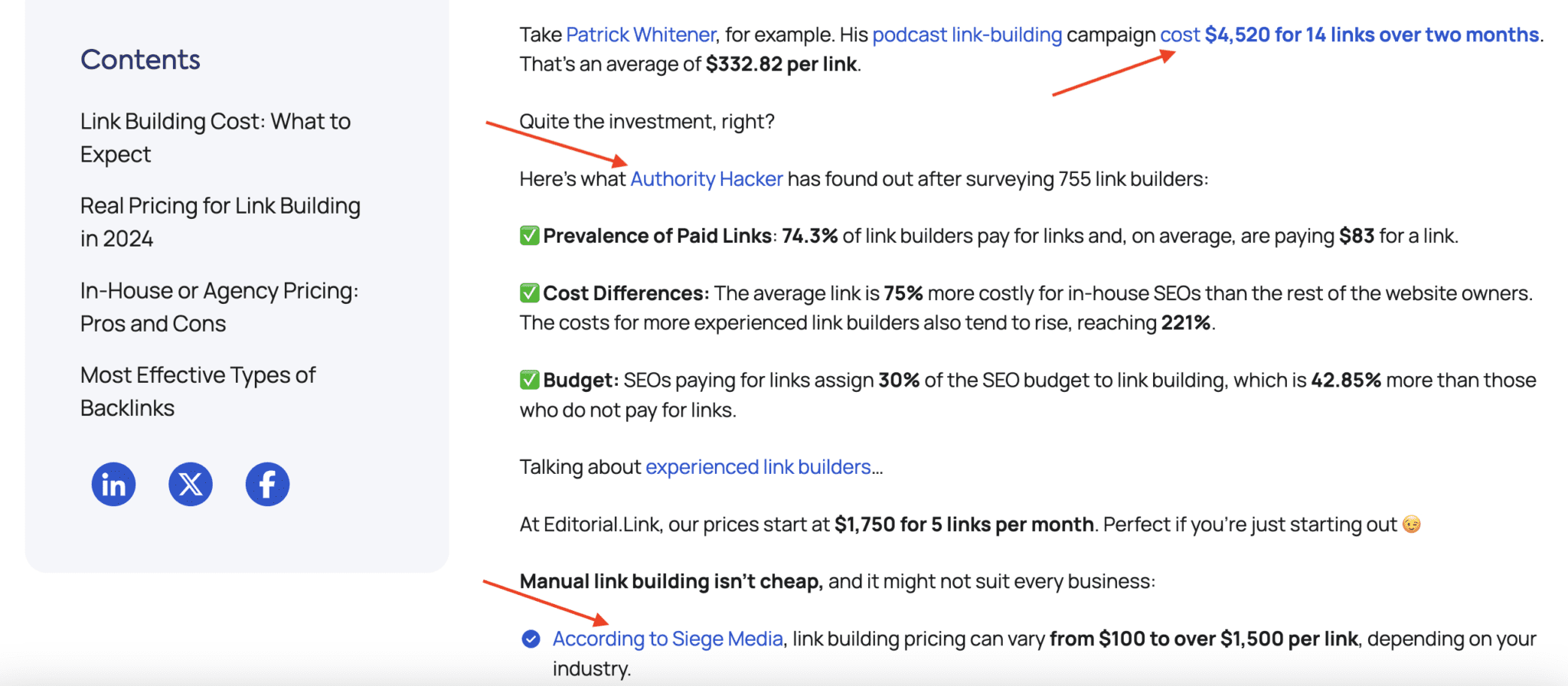Viewport: 1568px width, 686px height.
Task: Open the According to Siege Media link
Action: pos(665,638)
